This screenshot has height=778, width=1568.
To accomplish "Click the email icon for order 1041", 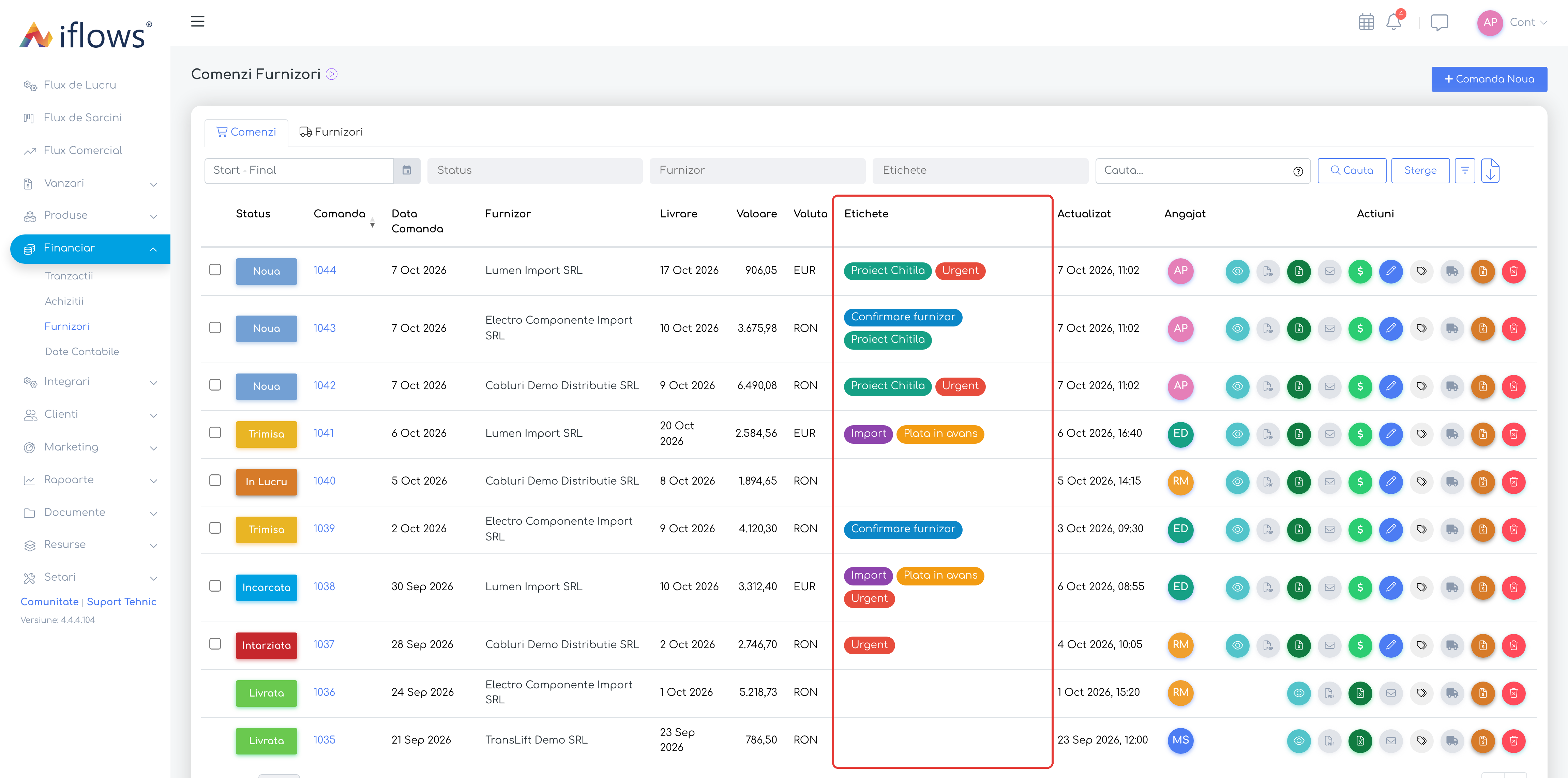I will click(1329, 434).
